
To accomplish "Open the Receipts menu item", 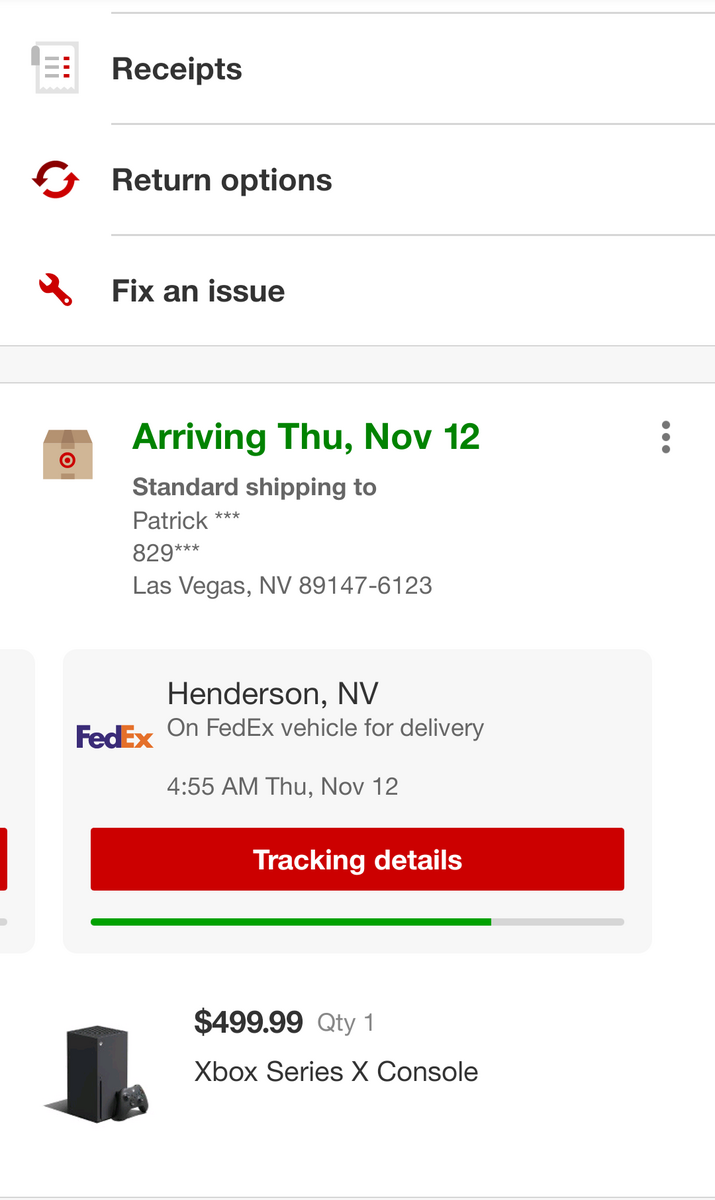I will pos(177,69).
